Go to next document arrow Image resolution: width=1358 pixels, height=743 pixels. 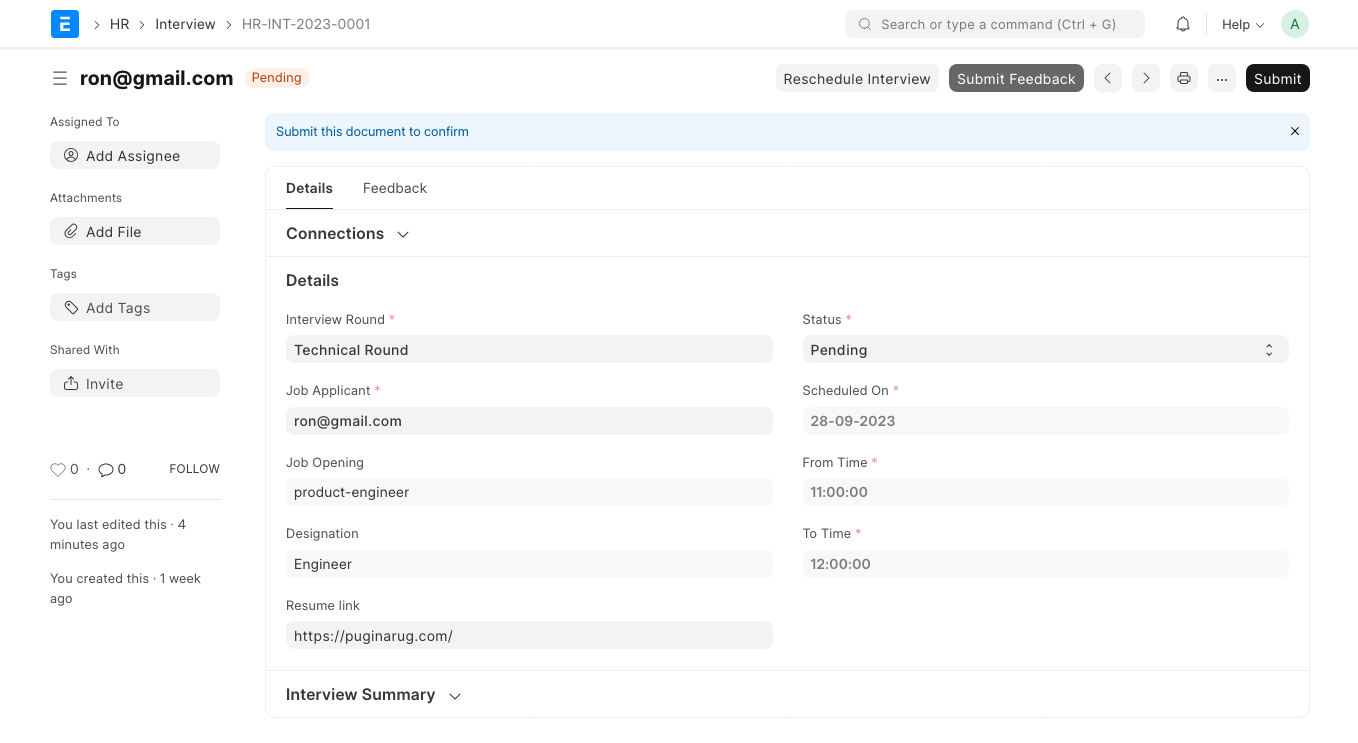click(x=1146, y=78)
